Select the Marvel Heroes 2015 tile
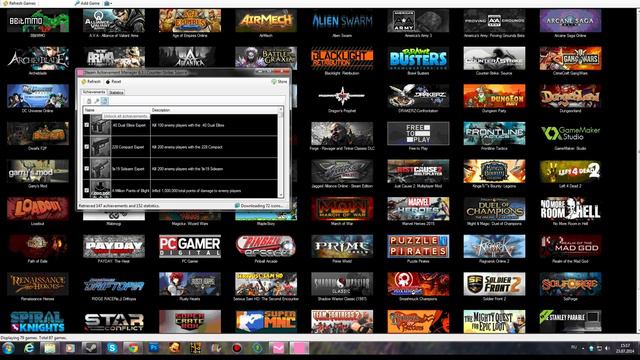The width and height of the screenshot is (640, 360). [418, 209]
